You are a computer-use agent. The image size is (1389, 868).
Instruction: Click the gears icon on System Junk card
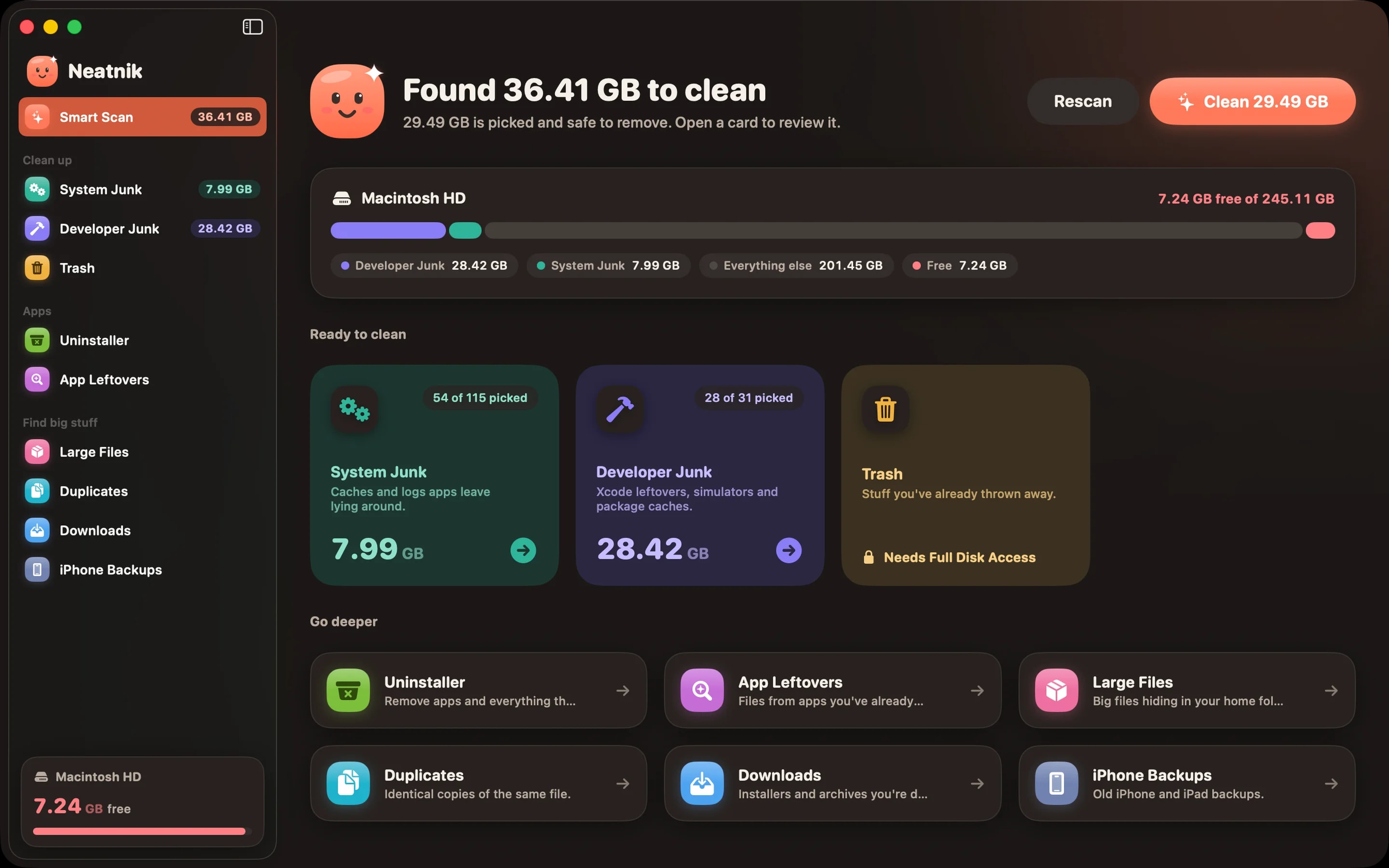[354, 409]
